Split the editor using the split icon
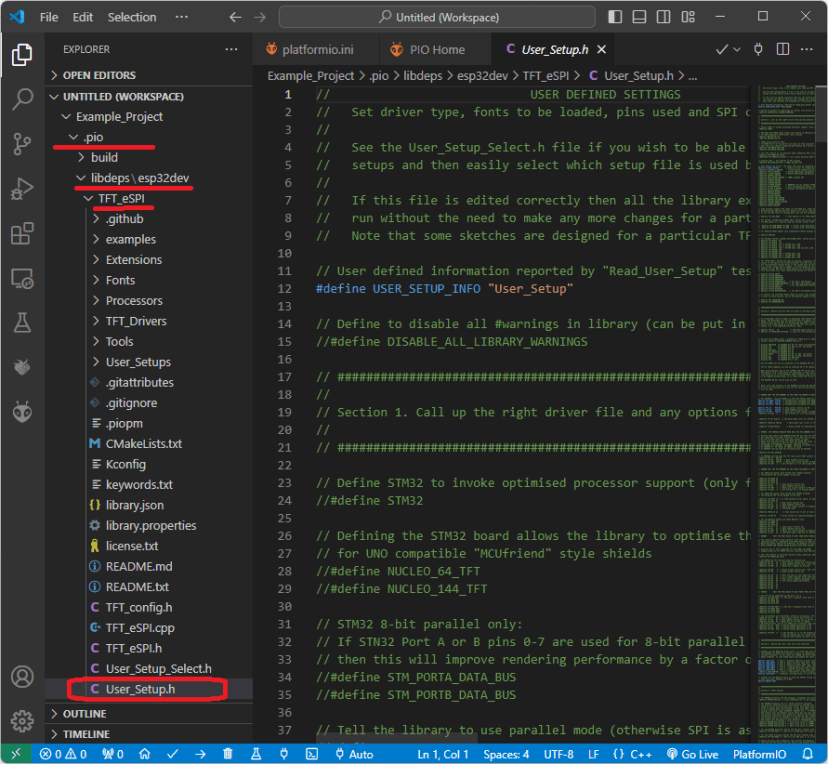This screenshot has height=764, width=828. [x=783, y=49]
